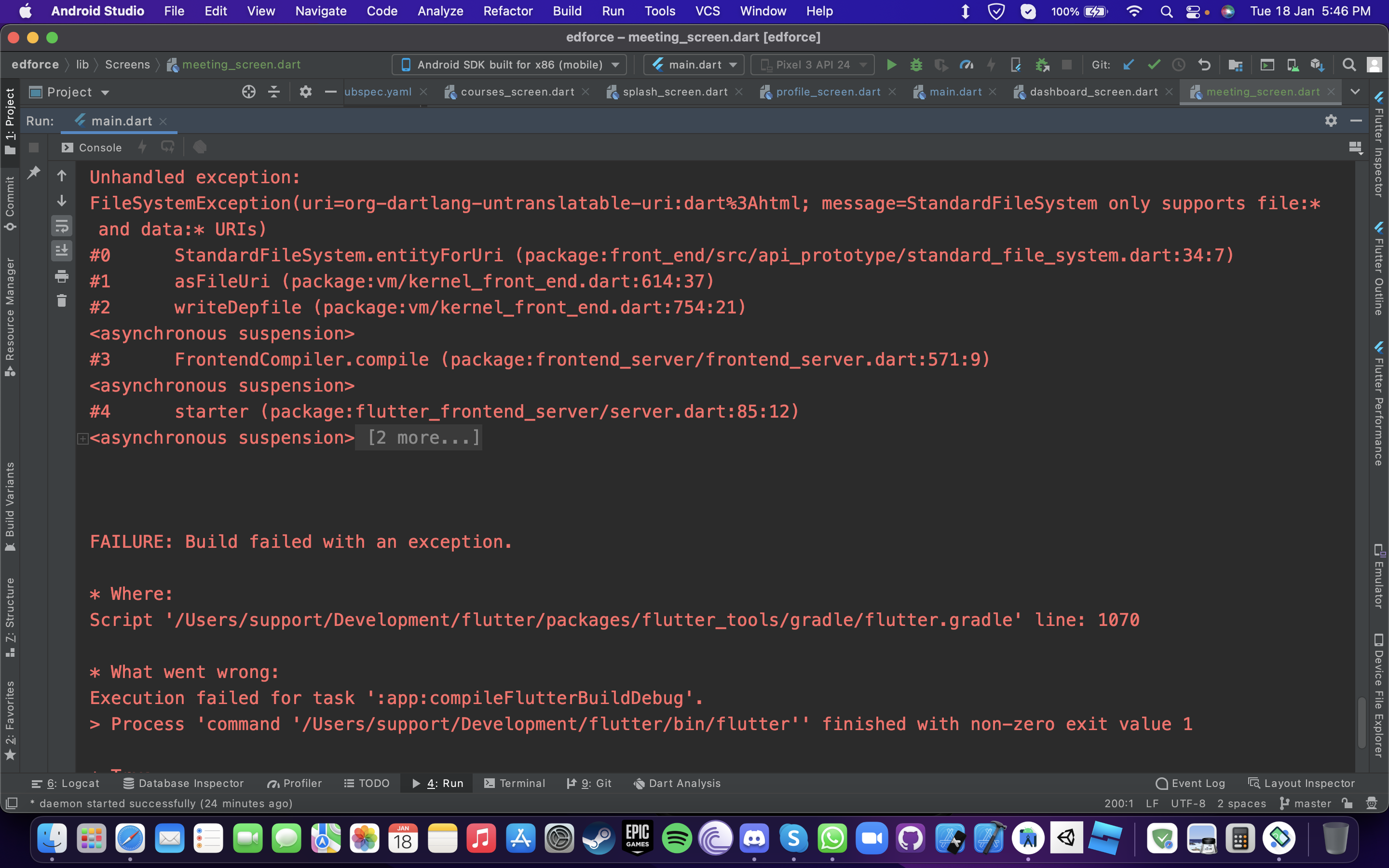
Task: Open Spotify from the Dock
Action: click(x=677, y=838)
